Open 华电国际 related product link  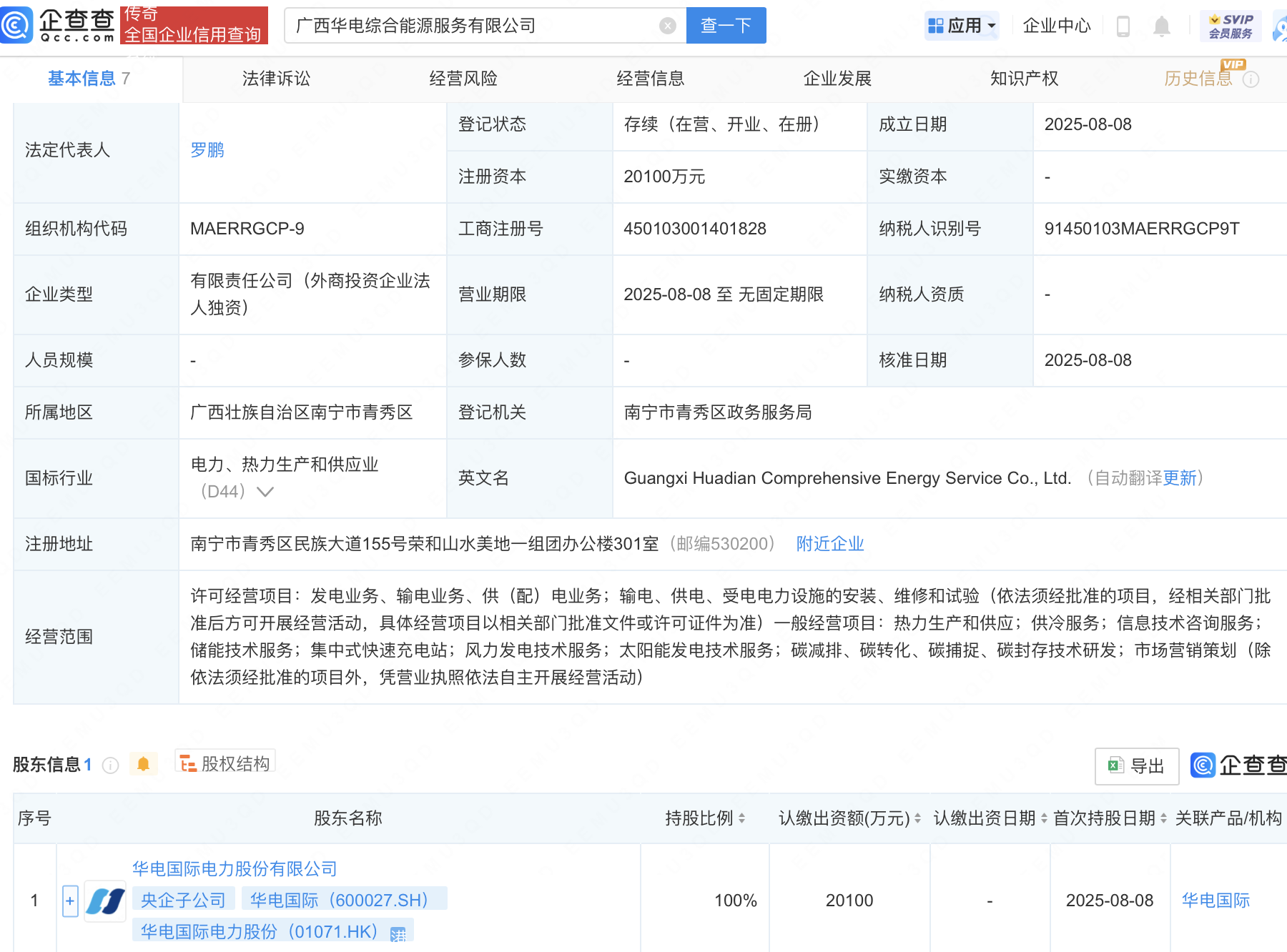[1215, 901]
